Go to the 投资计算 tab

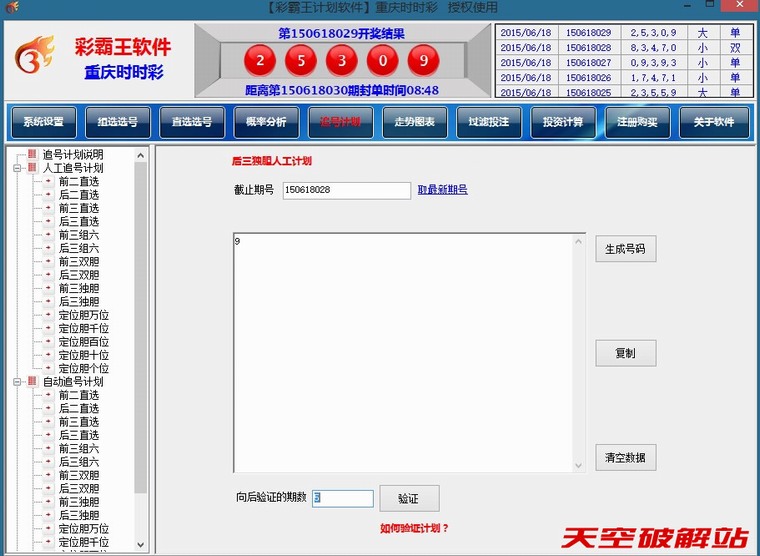point(563,122)
